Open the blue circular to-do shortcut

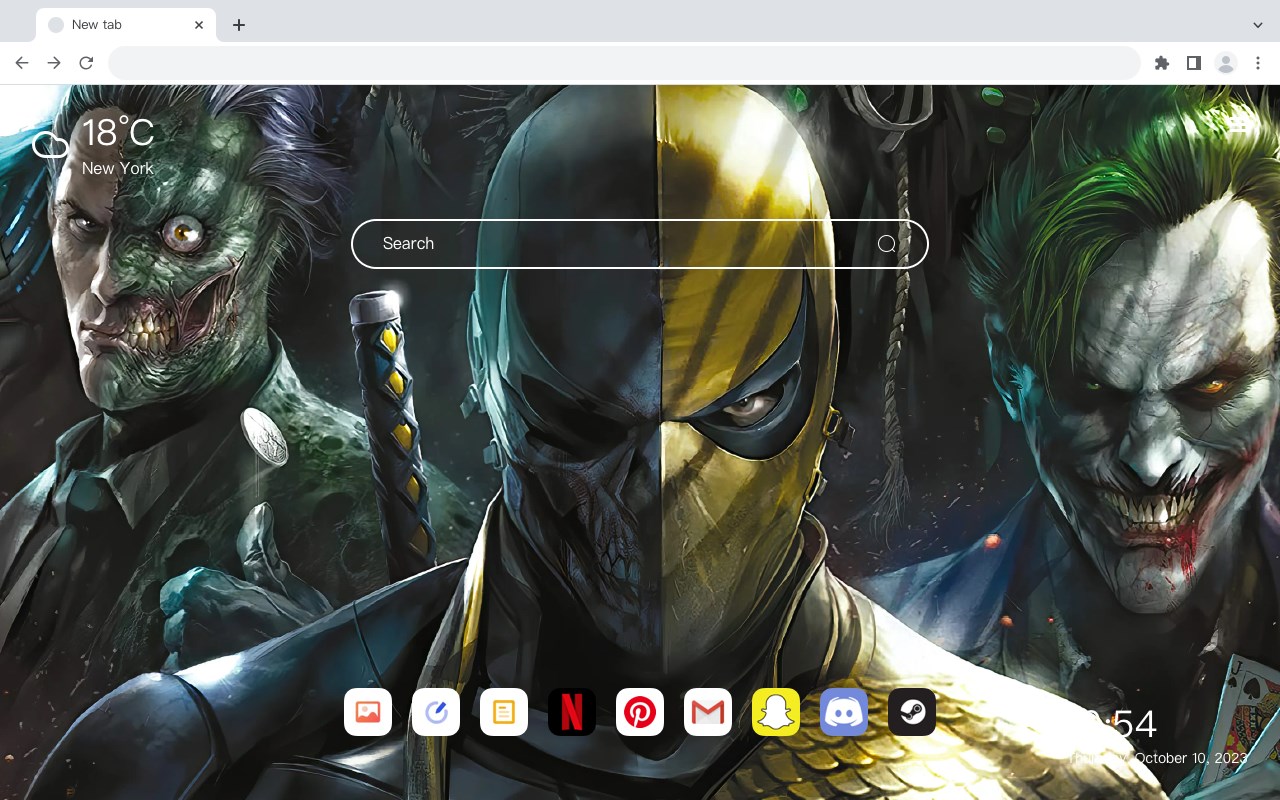[436, 712]
